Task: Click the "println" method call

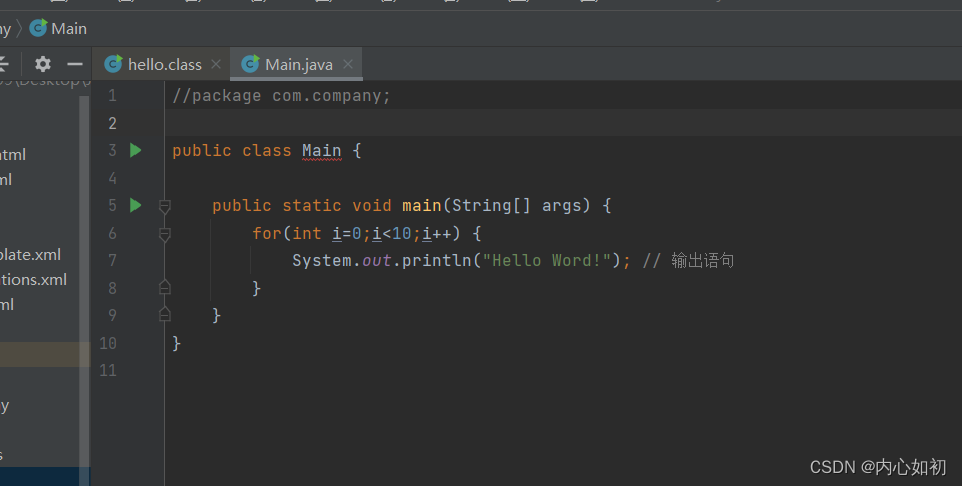Action: pyautogui.click(x=436, y=260)
